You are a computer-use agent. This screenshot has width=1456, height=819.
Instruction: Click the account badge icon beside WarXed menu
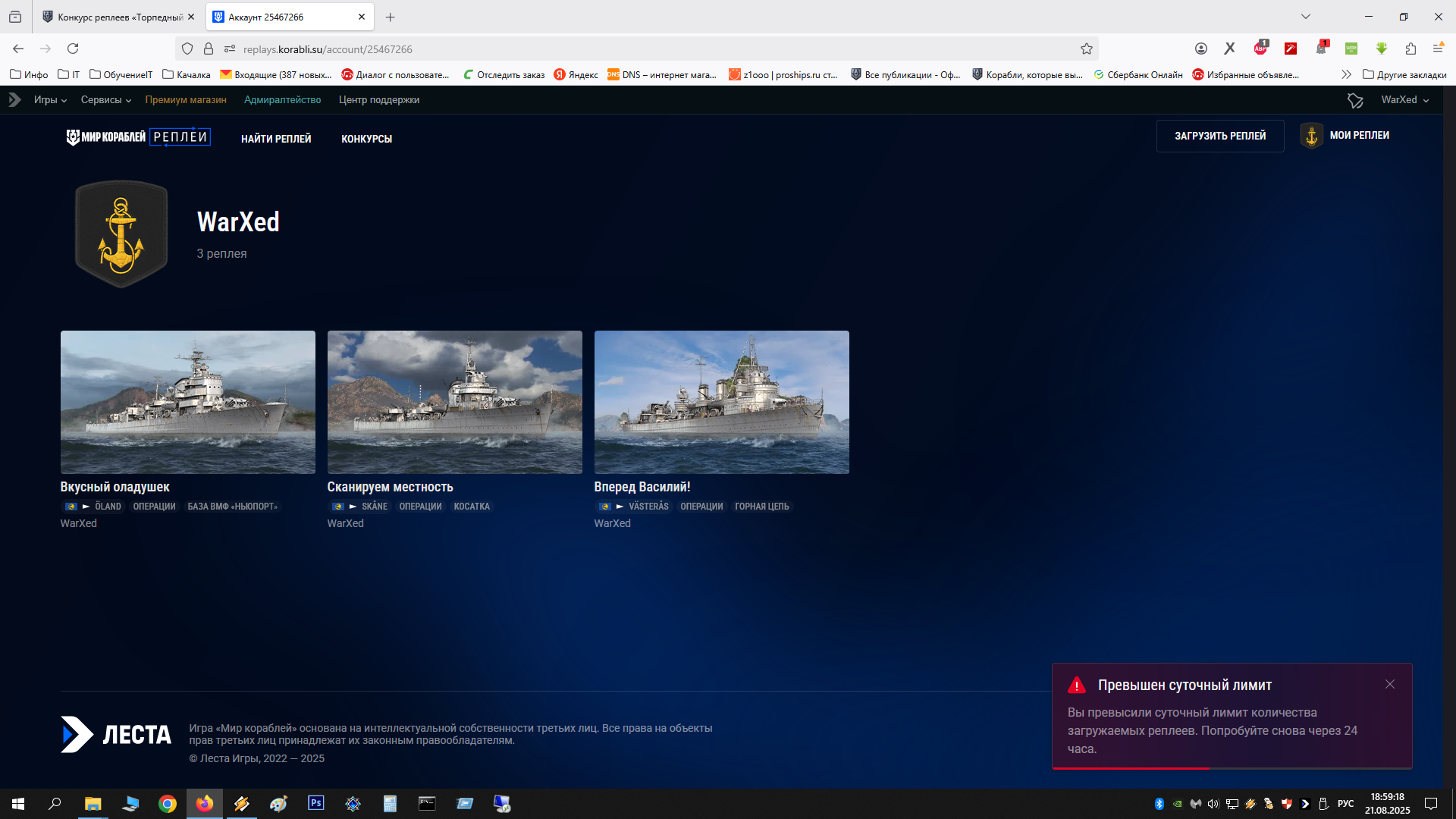(x=1355, y=100)
